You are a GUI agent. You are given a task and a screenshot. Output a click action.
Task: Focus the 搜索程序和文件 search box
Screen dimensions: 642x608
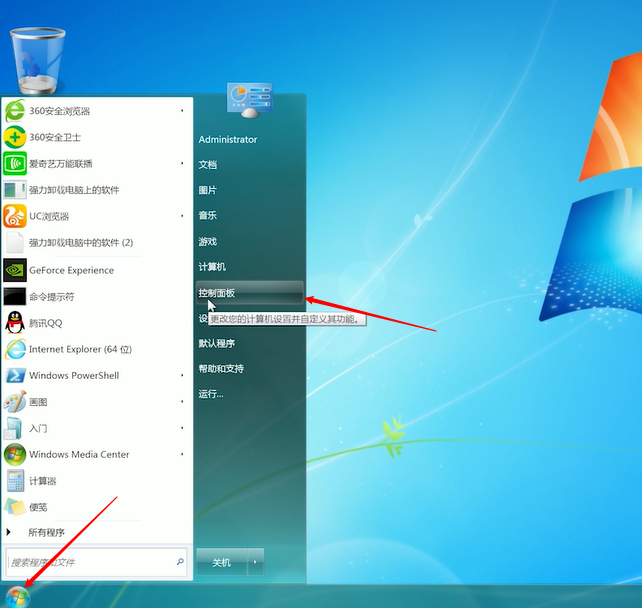click(97, 562)
